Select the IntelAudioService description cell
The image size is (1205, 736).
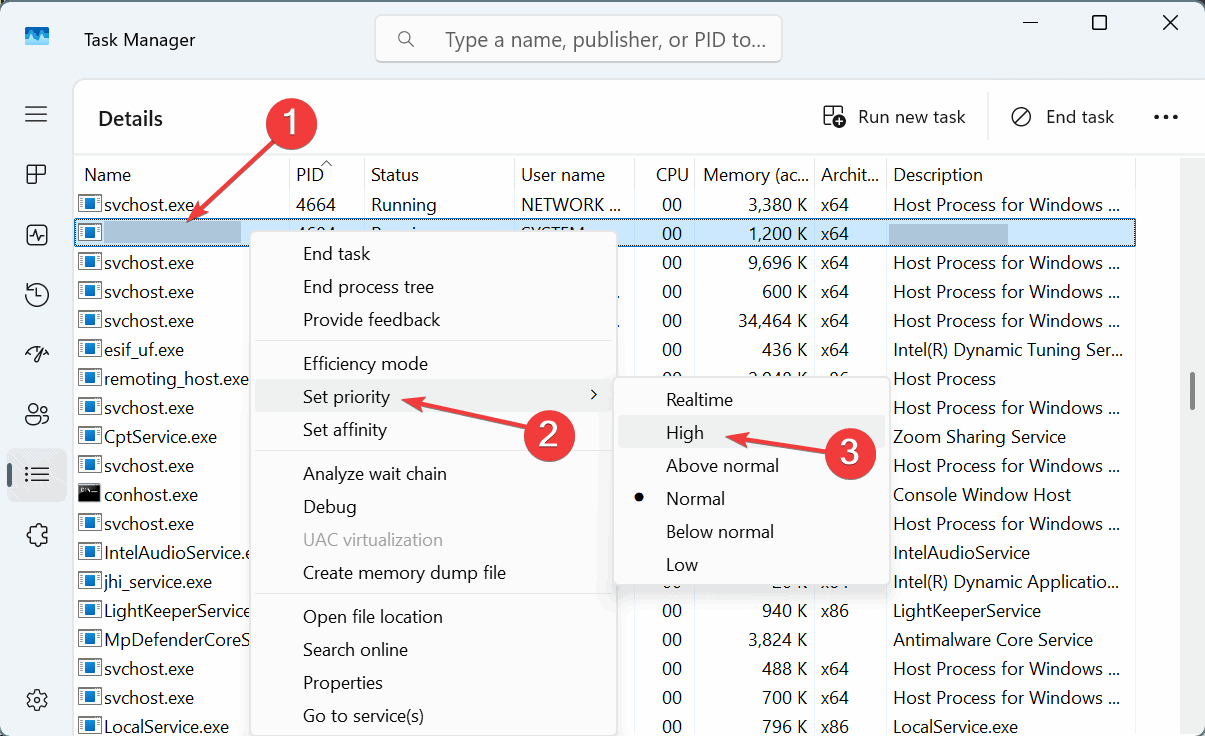[x=961, y=552]
